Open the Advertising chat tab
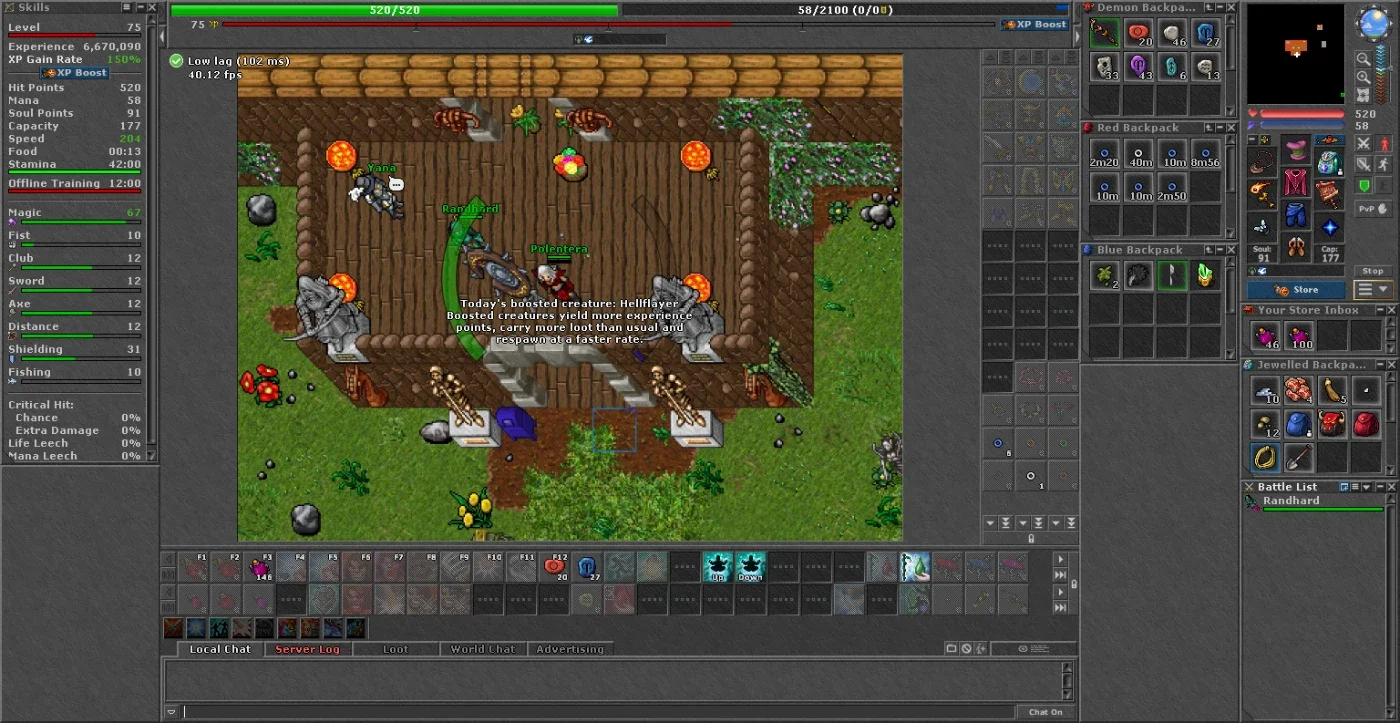 click(x=570, y=649)
